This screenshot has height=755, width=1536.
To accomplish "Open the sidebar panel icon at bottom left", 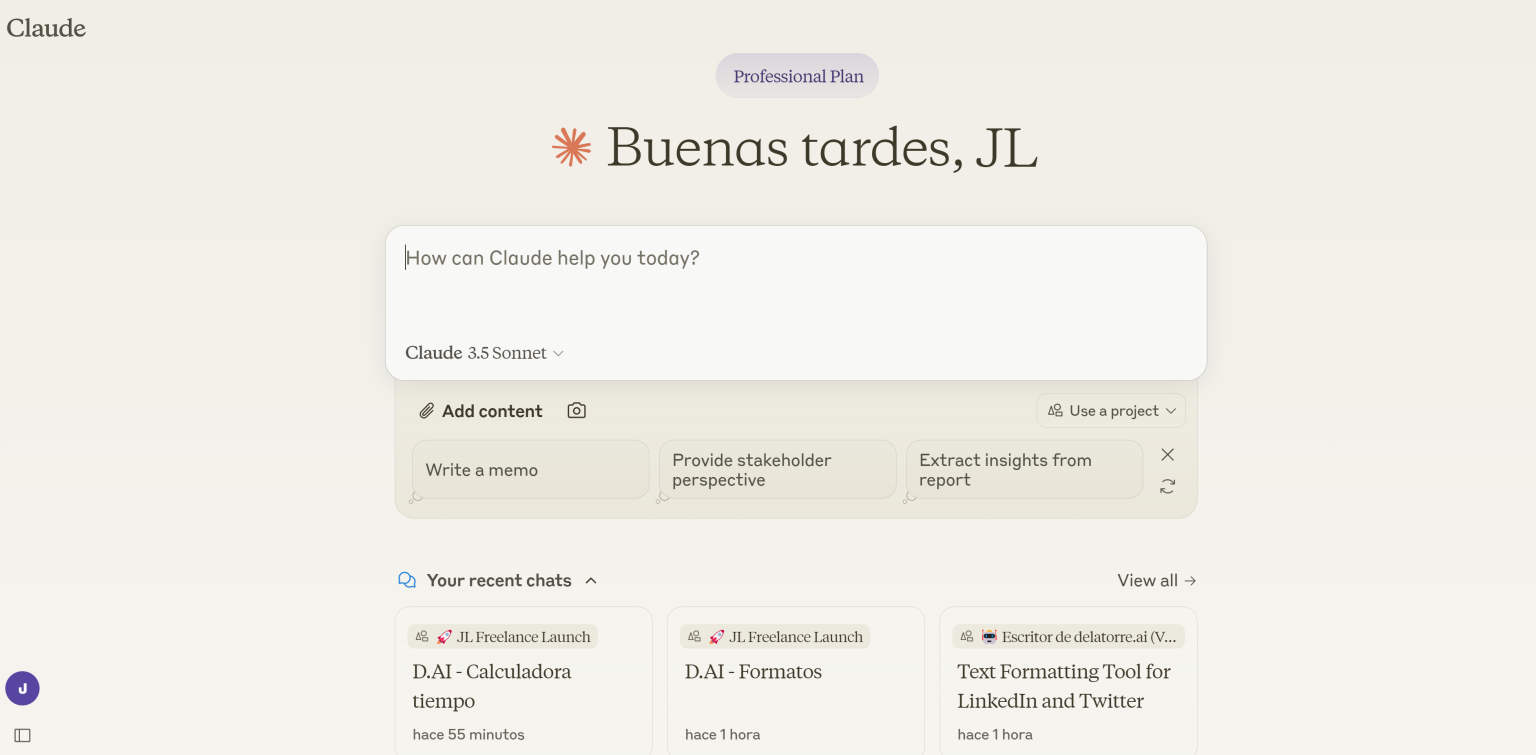I will pos(23,735).
